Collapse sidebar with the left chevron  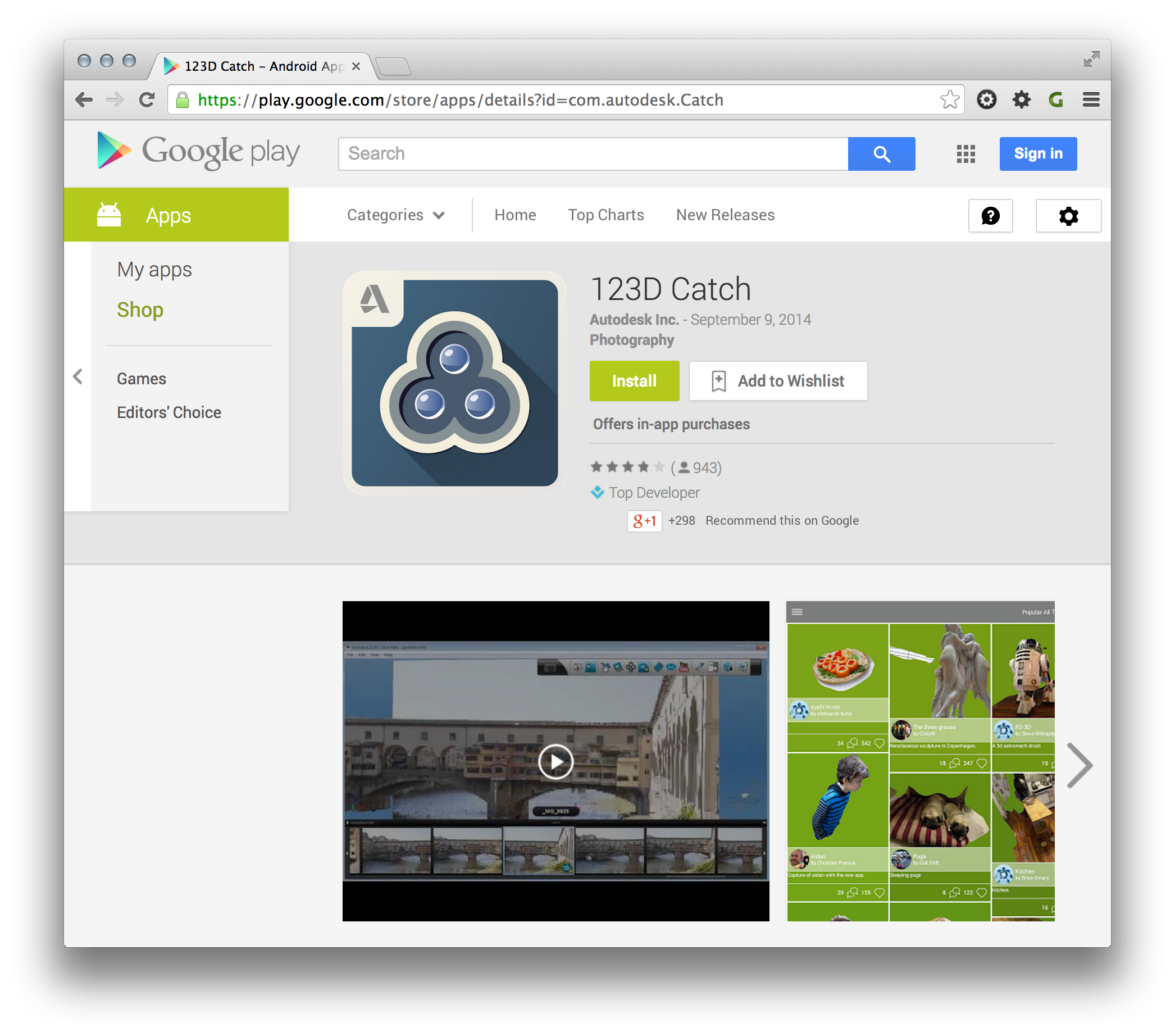point(78,377)
